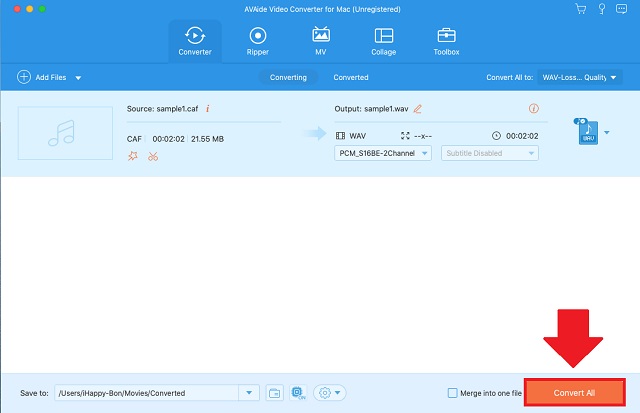
Task: Show output media info icon
Action: [533, 109]
